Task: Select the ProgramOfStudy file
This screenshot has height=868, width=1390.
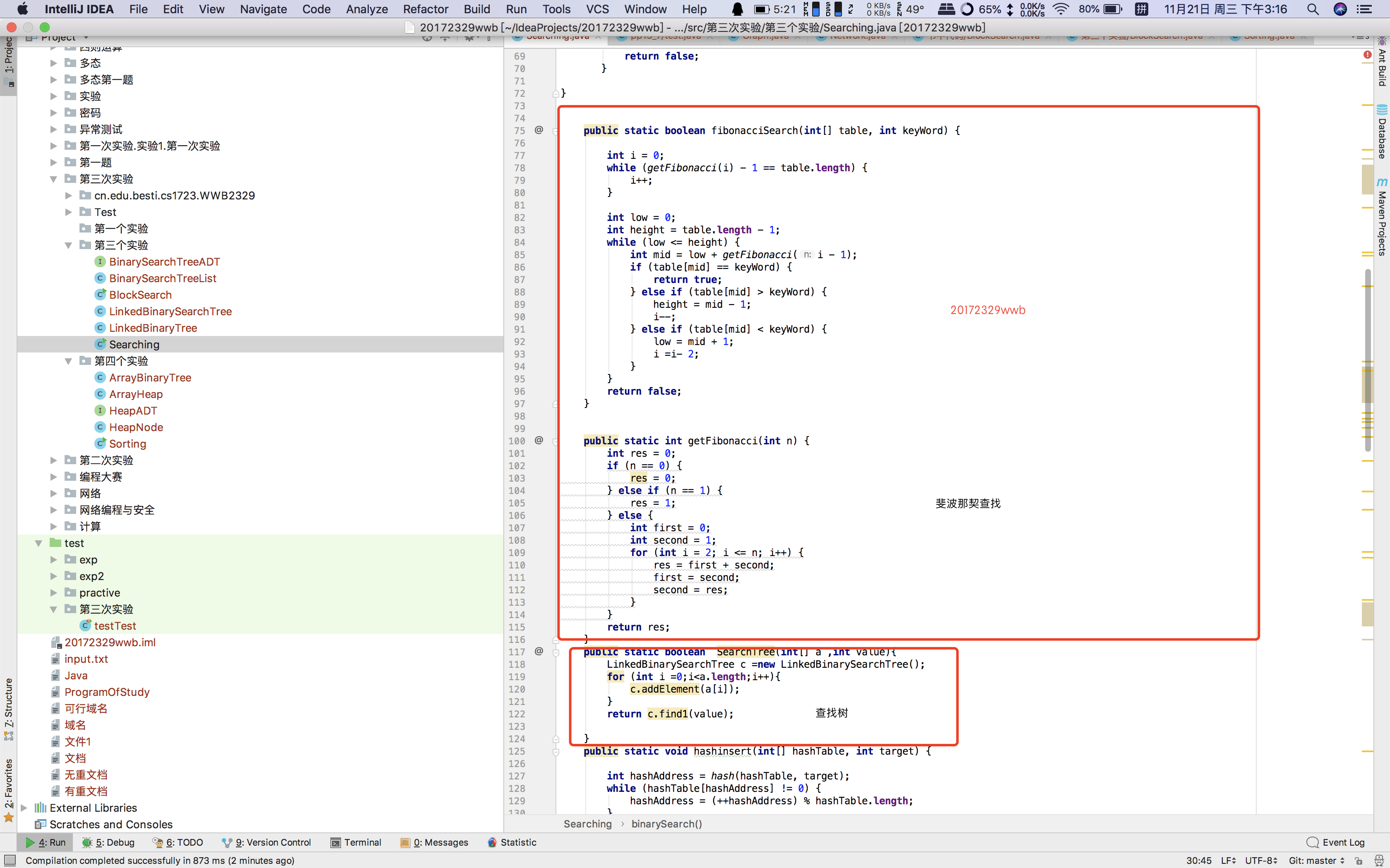Action: tap(107, 692)
